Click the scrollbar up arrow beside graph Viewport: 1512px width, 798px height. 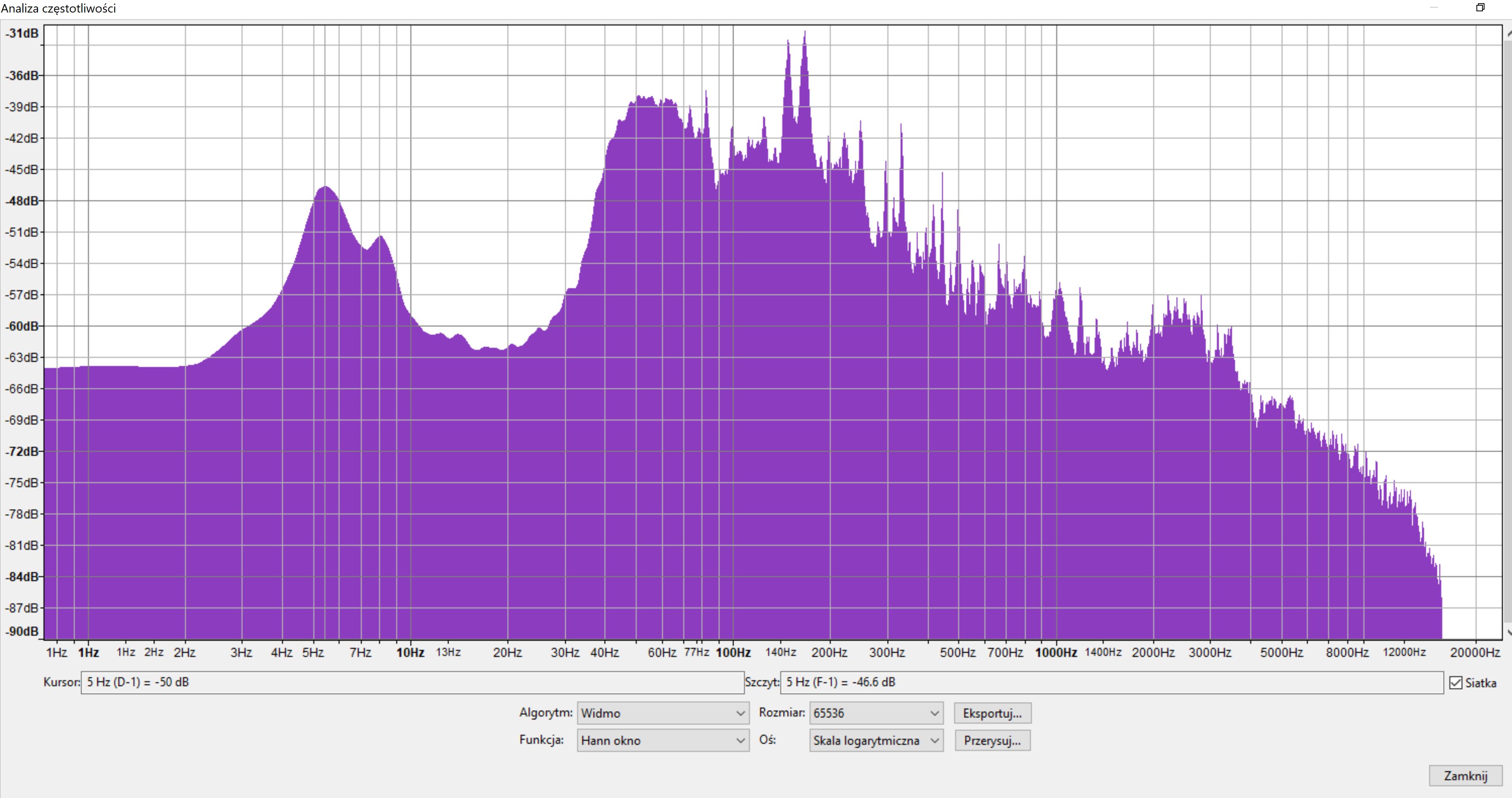tap(1509, 34)
